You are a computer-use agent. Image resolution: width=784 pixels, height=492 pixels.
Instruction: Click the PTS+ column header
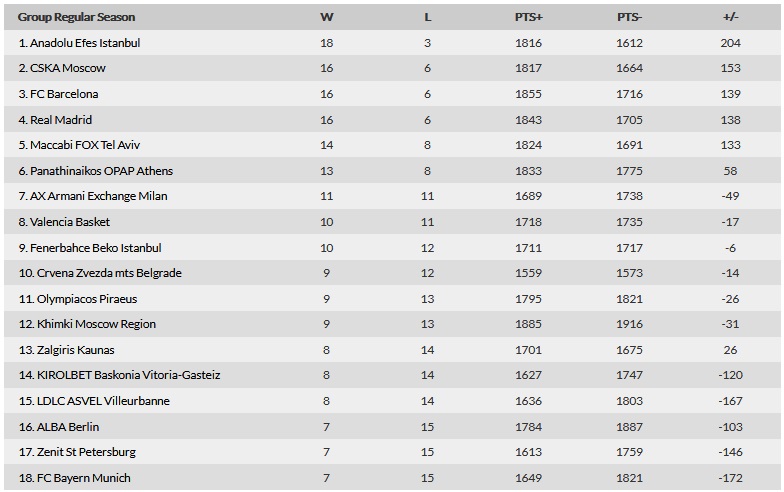[x=528, y=17]
